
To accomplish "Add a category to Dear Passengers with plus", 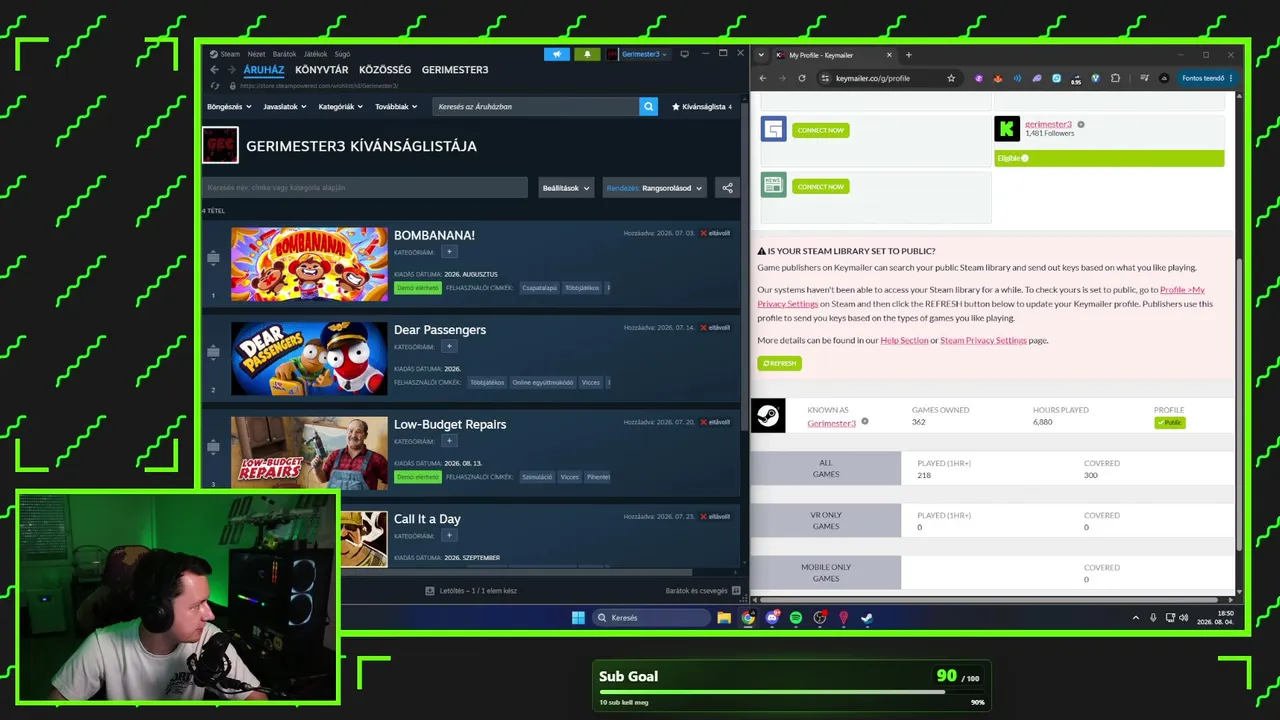I will (449, 347).
